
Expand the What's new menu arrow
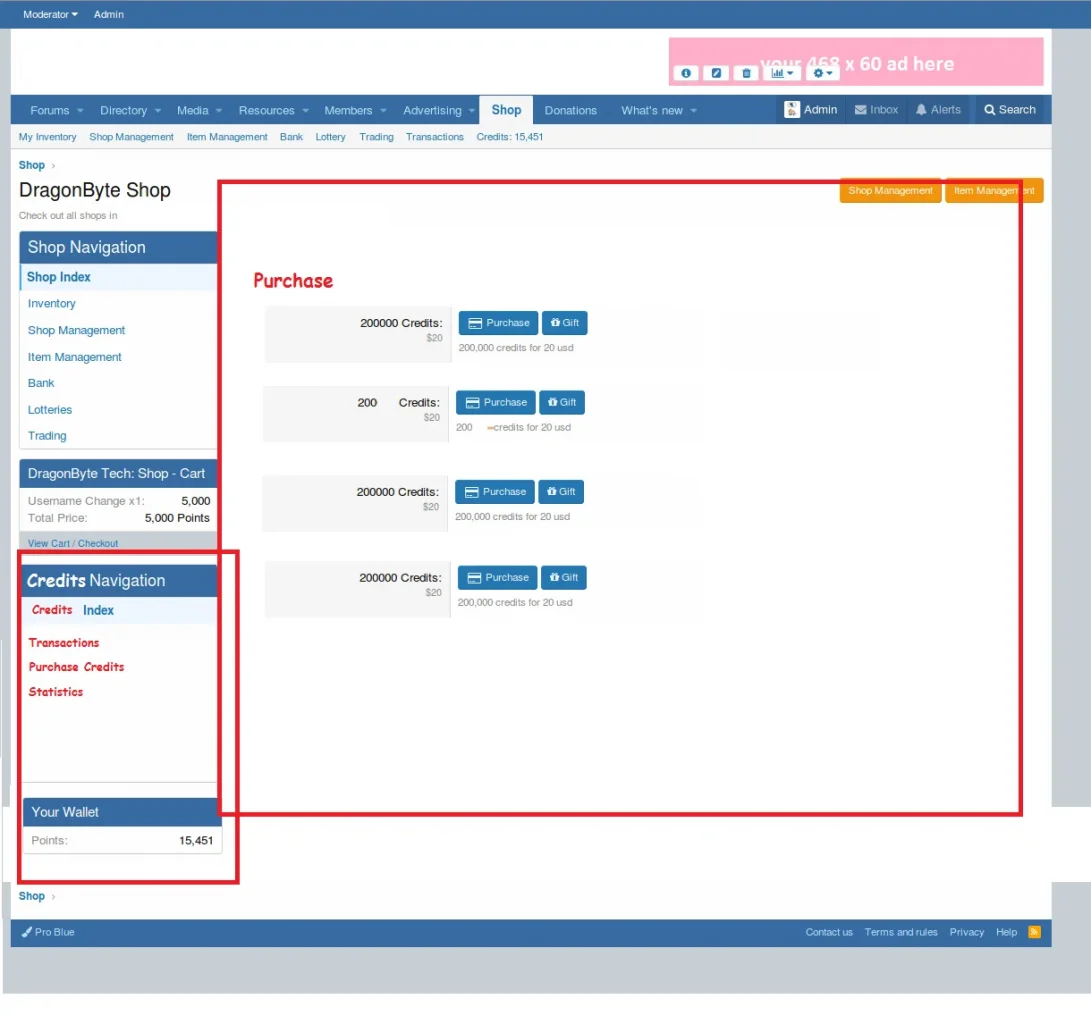(694, 111)
